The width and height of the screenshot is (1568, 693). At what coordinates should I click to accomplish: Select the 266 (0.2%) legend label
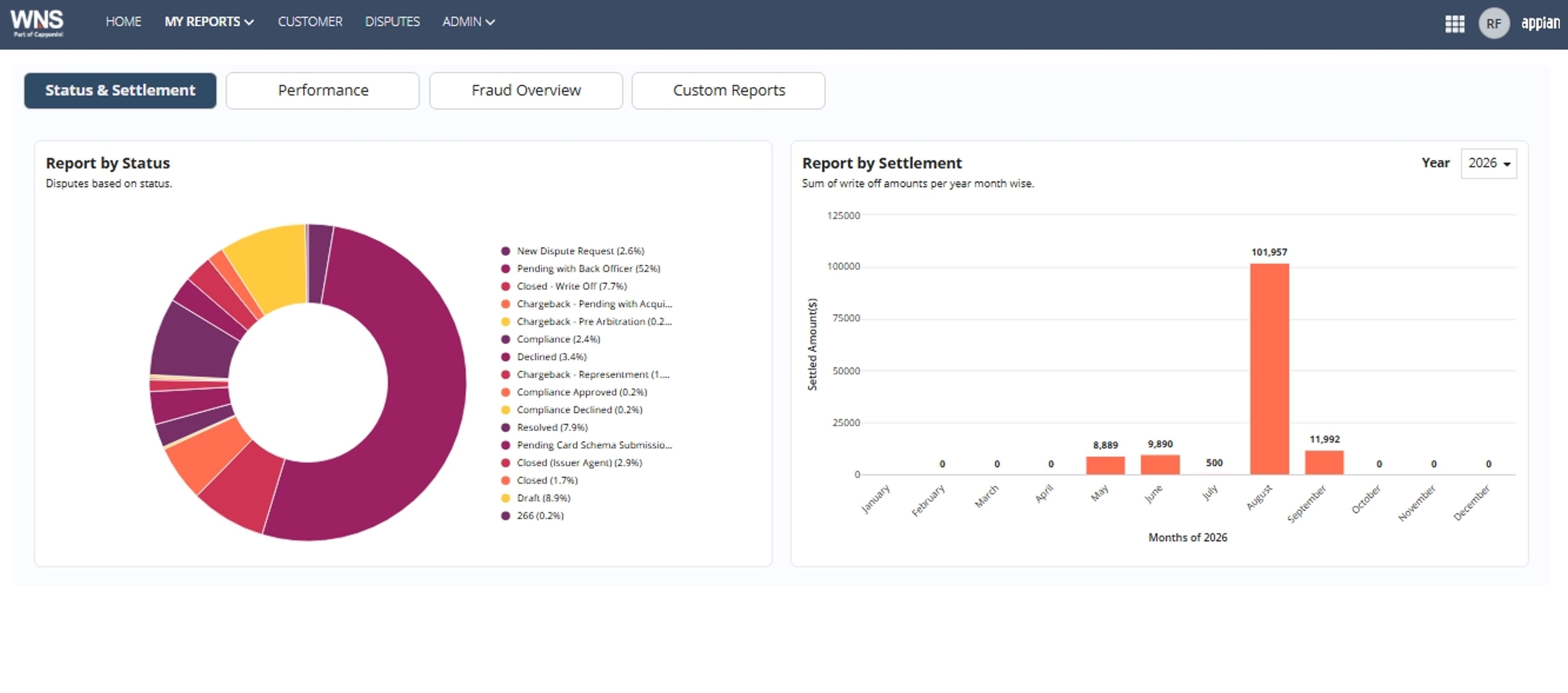coord(540,516)
